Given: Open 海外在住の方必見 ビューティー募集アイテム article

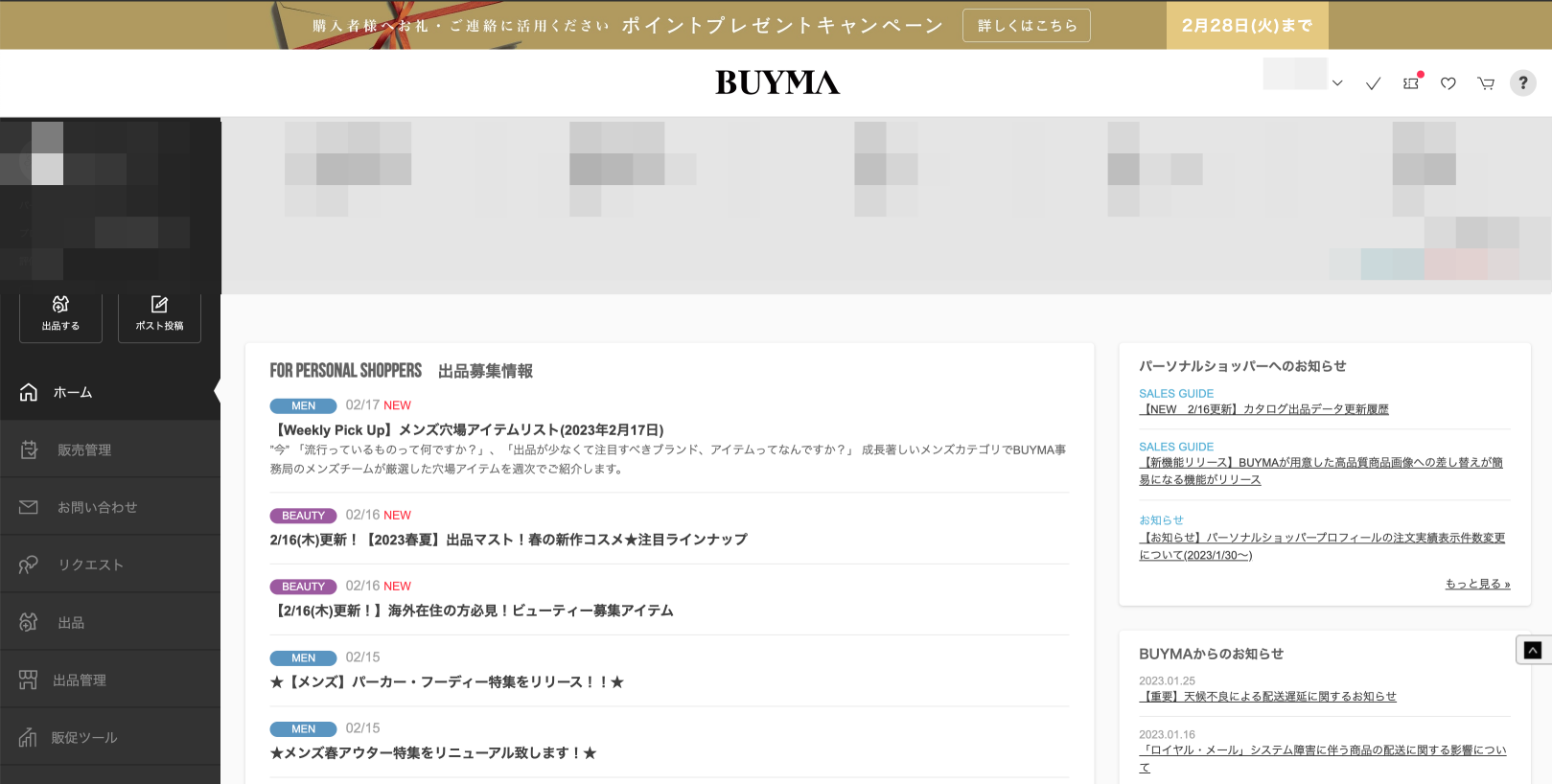Looking at the screenshot, I should tap(473, 611).
